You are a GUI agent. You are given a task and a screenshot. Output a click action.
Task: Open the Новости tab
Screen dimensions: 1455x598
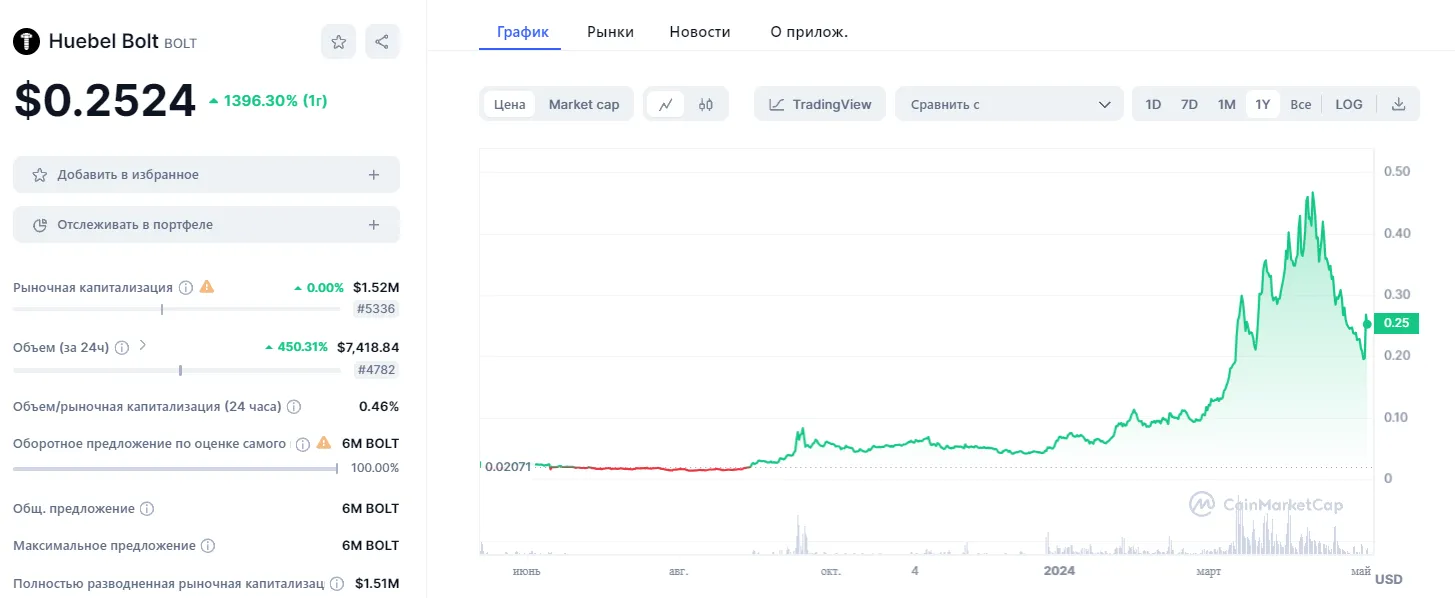coord(700,32)
